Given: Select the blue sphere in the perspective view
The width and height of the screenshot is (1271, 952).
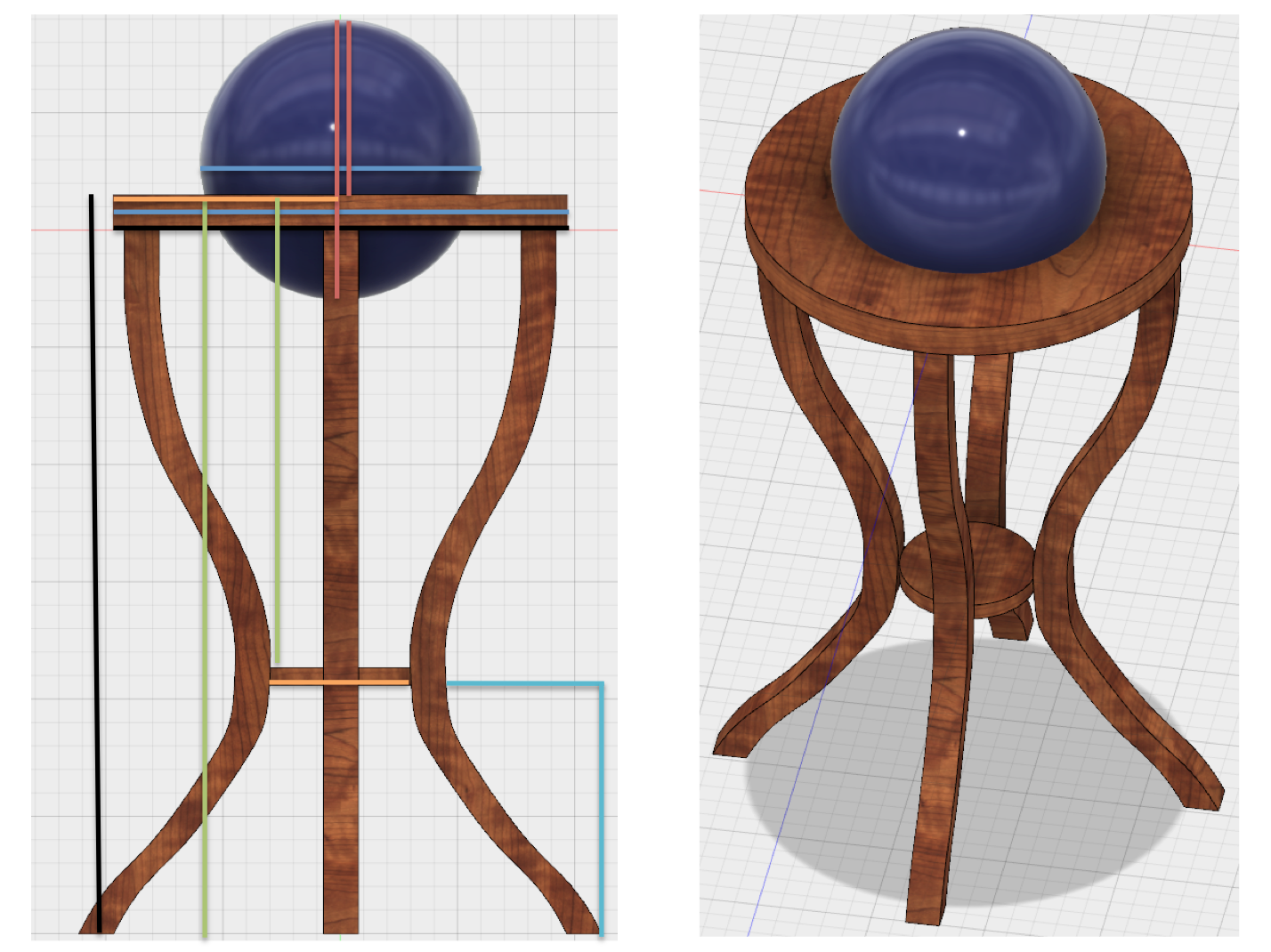Looking at the screenshot, I should coord(968,149).
